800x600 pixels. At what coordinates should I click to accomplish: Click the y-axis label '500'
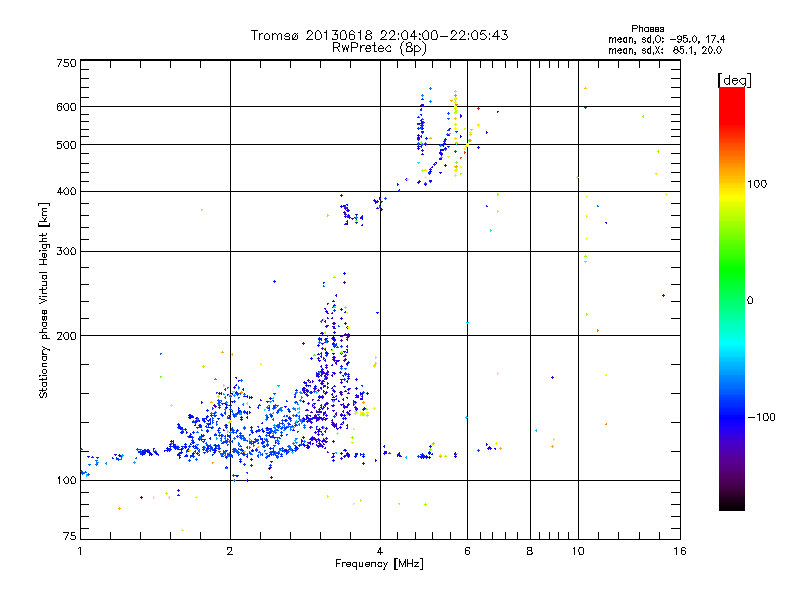coord(66,145)
